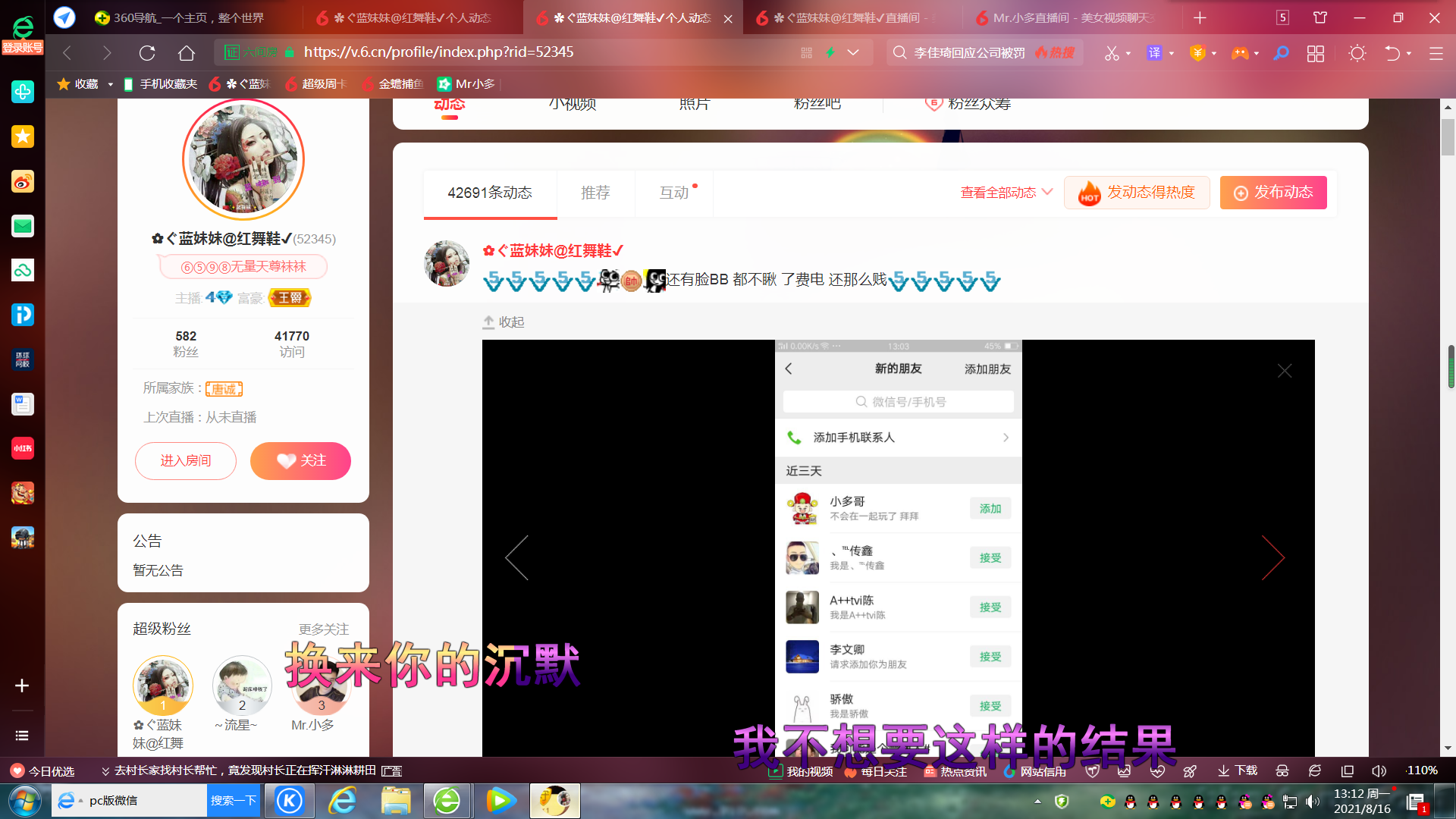The height and width of the screenshot is (819, 1456).
Task: Click the browser back arrow
Action: click(67, 53)
